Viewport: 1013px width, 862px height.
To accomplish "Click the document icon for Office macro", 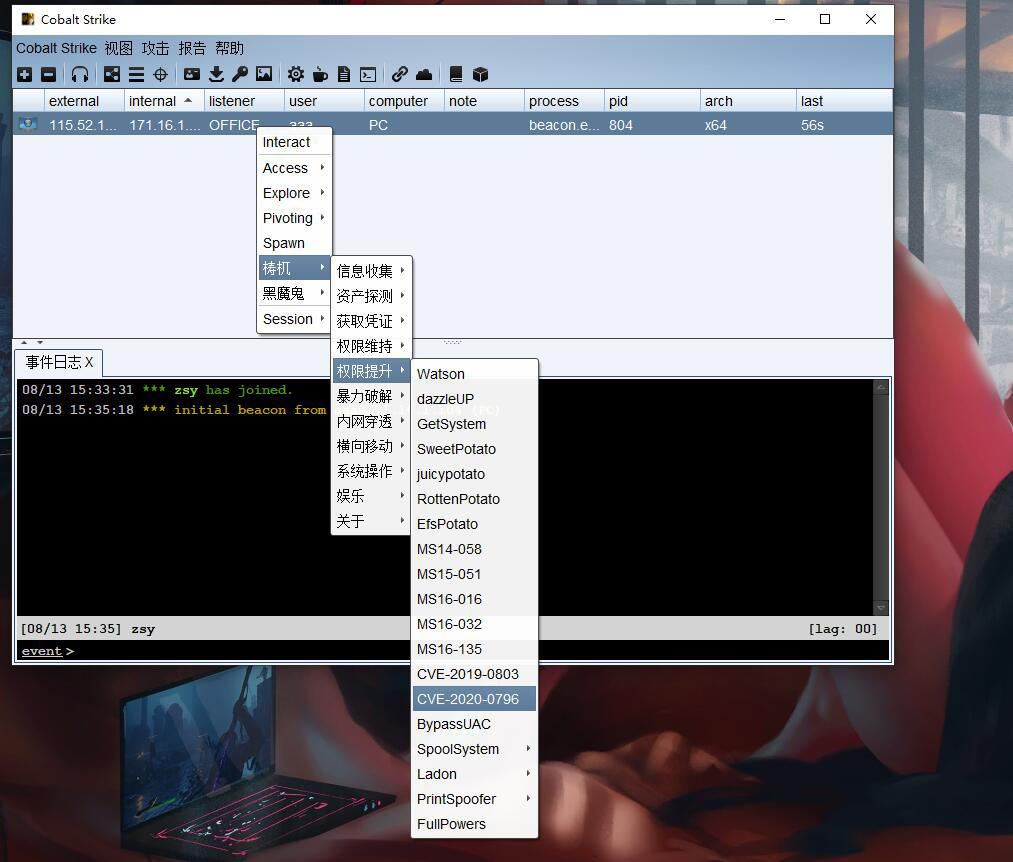I will click(344, 74).
